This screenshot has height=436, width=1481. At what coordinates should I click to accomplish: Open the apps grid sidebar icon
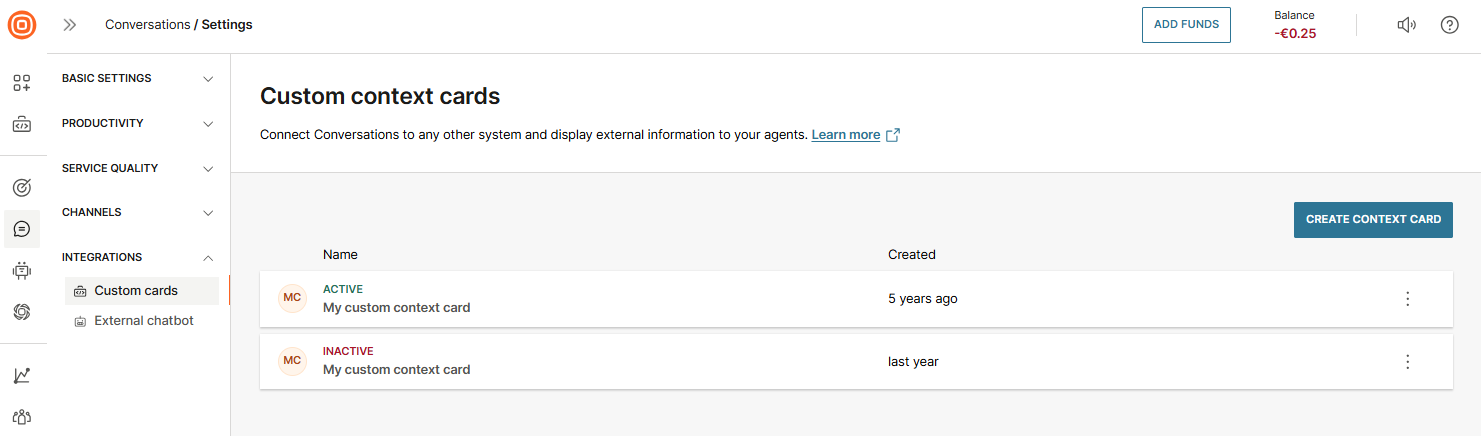tap(22, 83)
